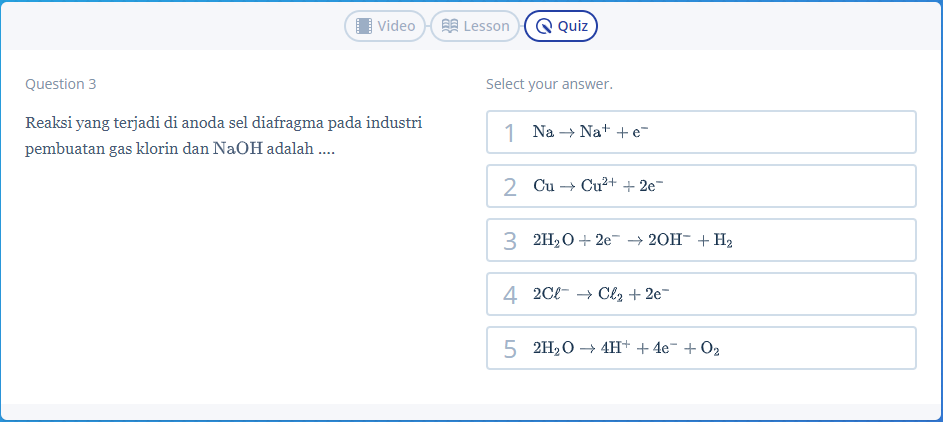Pick answer 3 with 2OH⁻ + H₂

click(x=701, y=240)
